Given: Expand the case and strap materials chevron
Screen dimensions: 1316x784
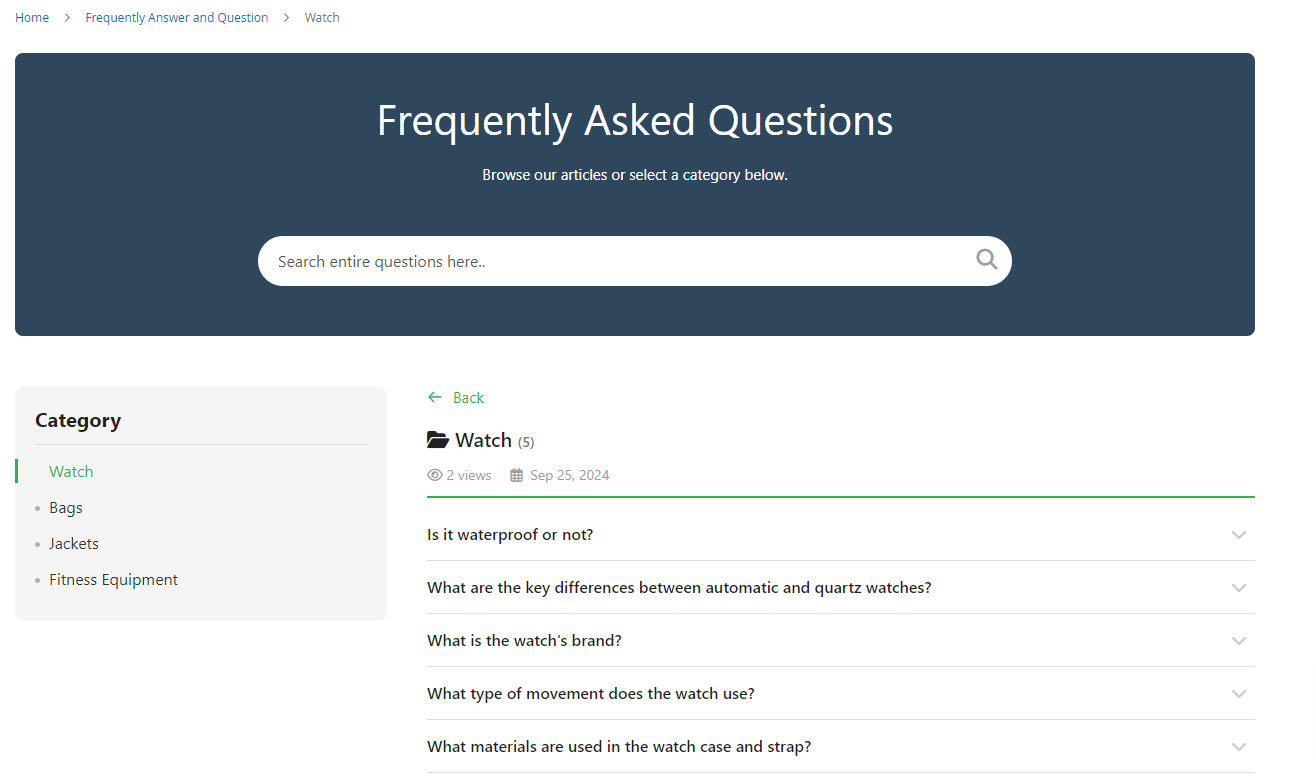Looking at the screenshot, I should (x=1239, y=747).
